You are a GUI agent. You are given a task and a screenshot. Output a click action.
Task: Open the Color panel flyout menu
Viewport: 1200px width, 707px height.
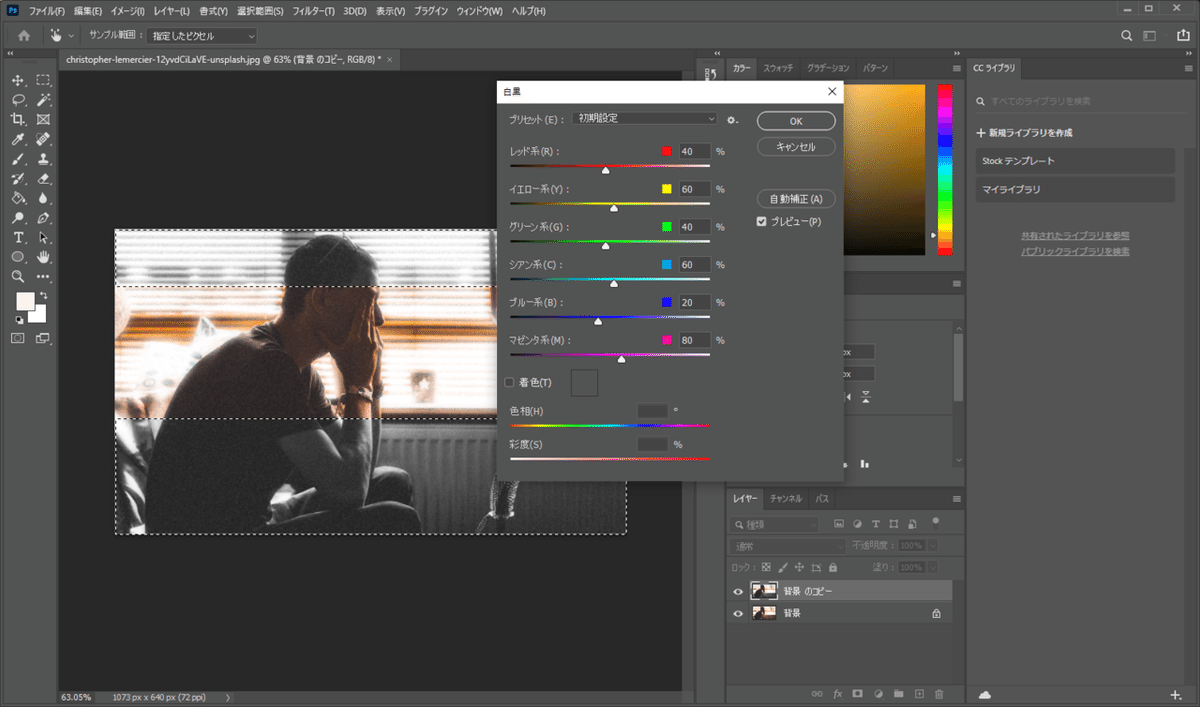[x=956, y=68]
